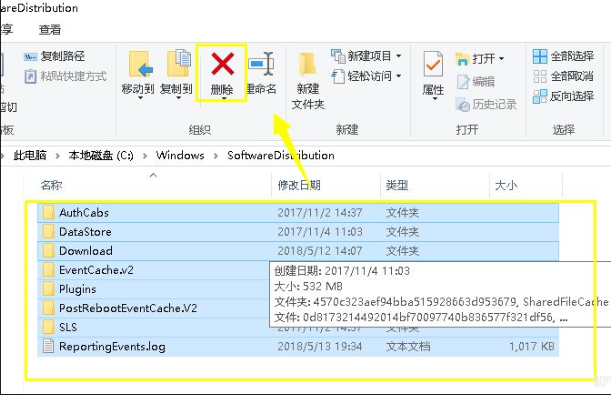
Task: Expand the 删除 dropdown arrow
Action: 224,99
